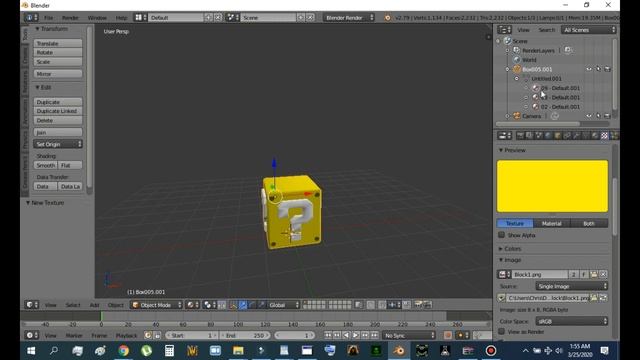Viewport: 640px width, 360px height.
Task: Click the timeline End frame field
Action: [x=245, y=336]
